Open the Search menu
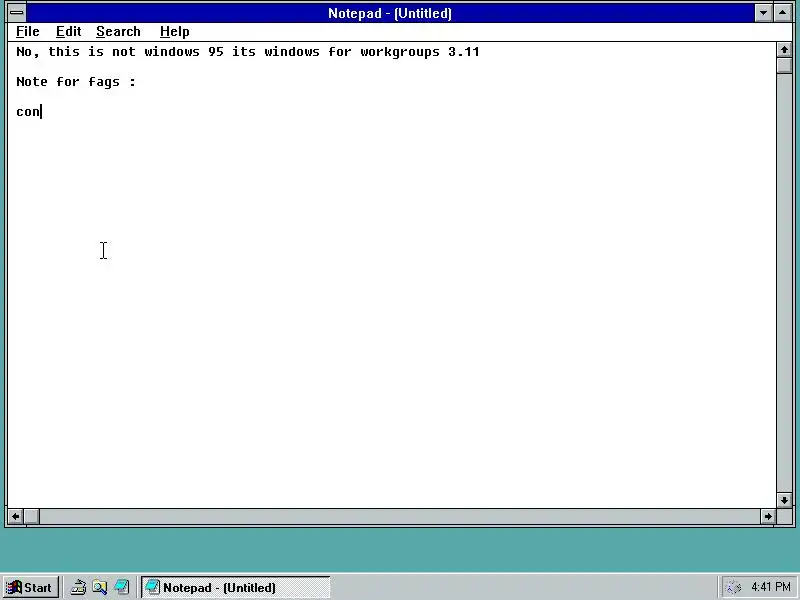This screenshot has width=800, height=600. pyautogui.click(x=118, y=32)
